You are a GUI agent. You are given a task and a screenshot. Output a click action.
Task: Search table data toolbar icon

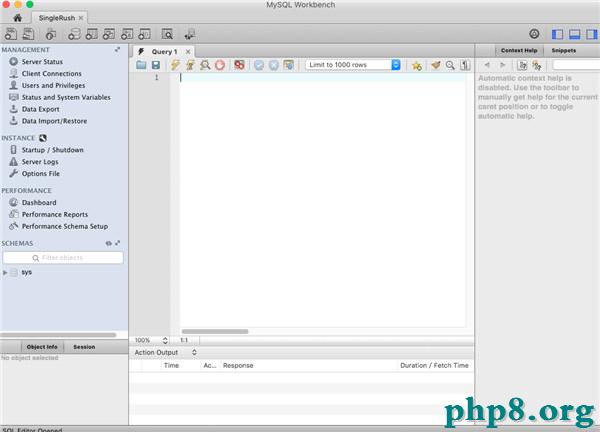click(x=167, y=34)
